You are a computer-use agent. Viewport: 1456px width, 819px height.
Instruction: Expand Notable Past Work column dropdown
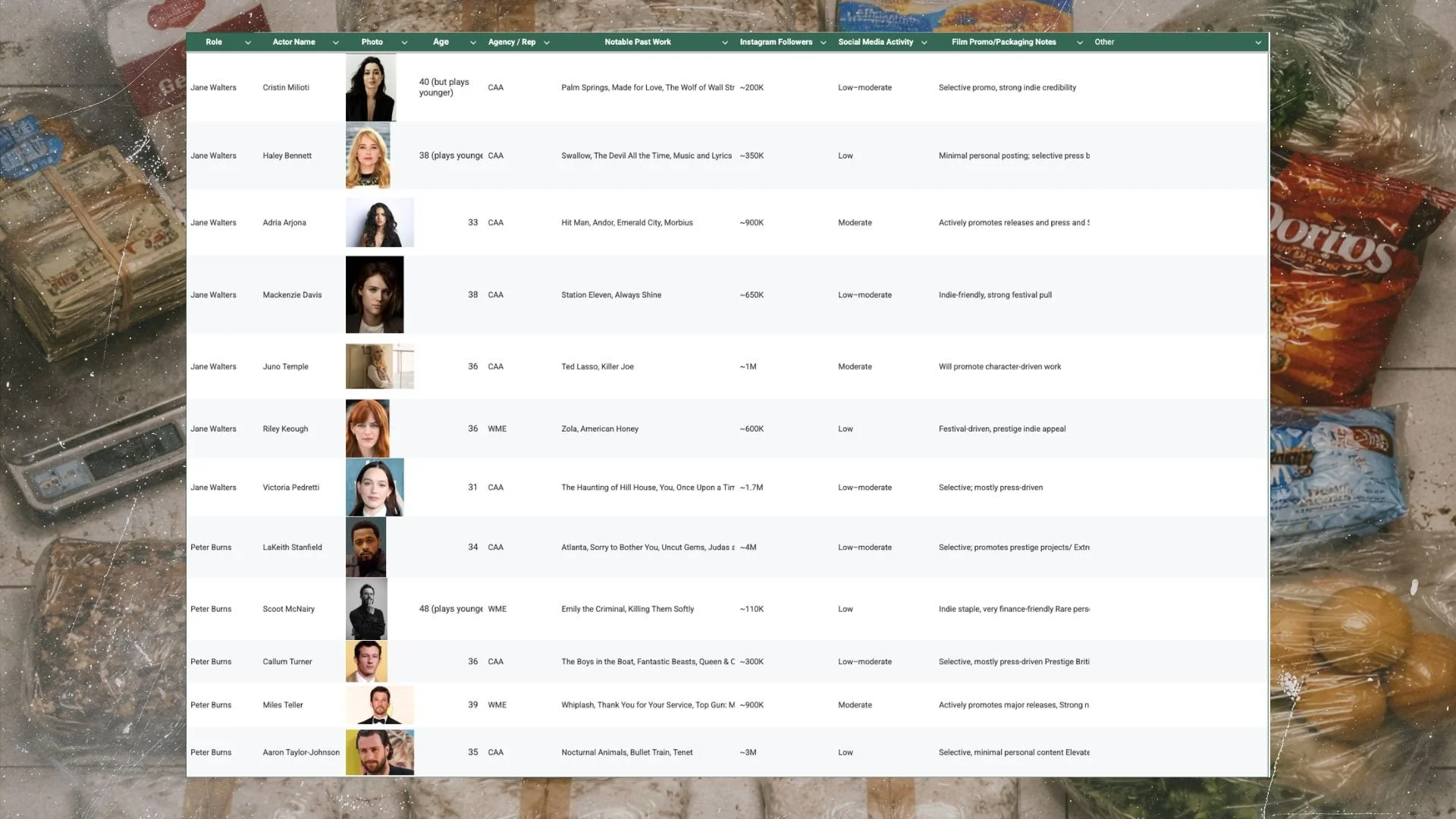pos(725,42)
